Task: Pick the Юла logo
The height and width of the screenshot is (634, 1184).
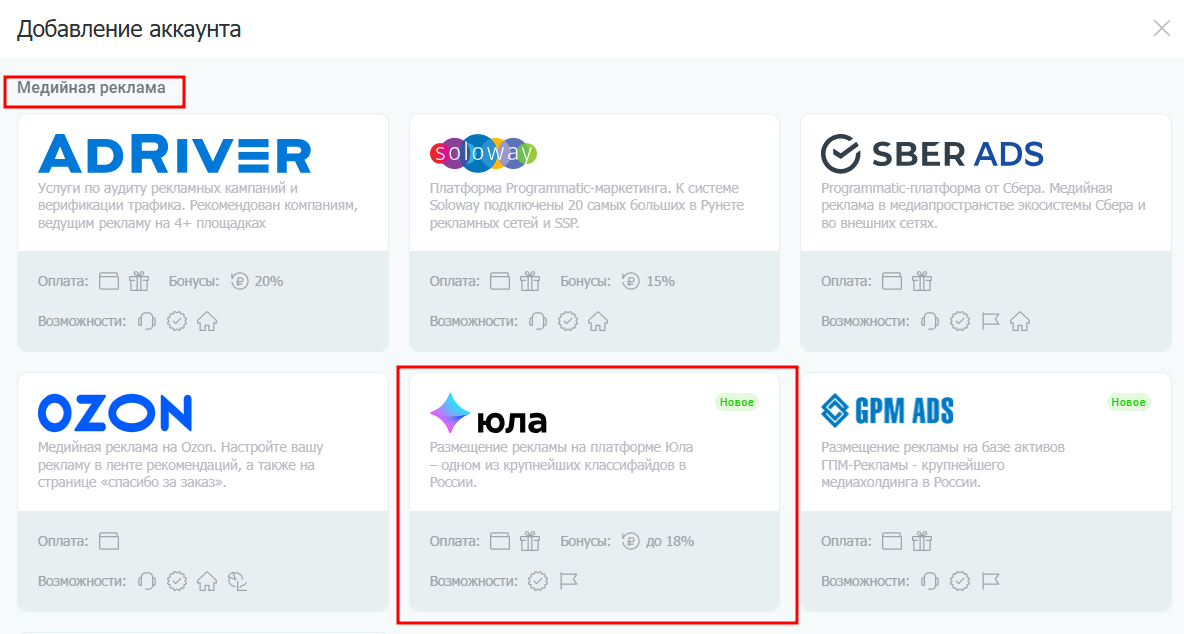Action: (x=488, y=414)
